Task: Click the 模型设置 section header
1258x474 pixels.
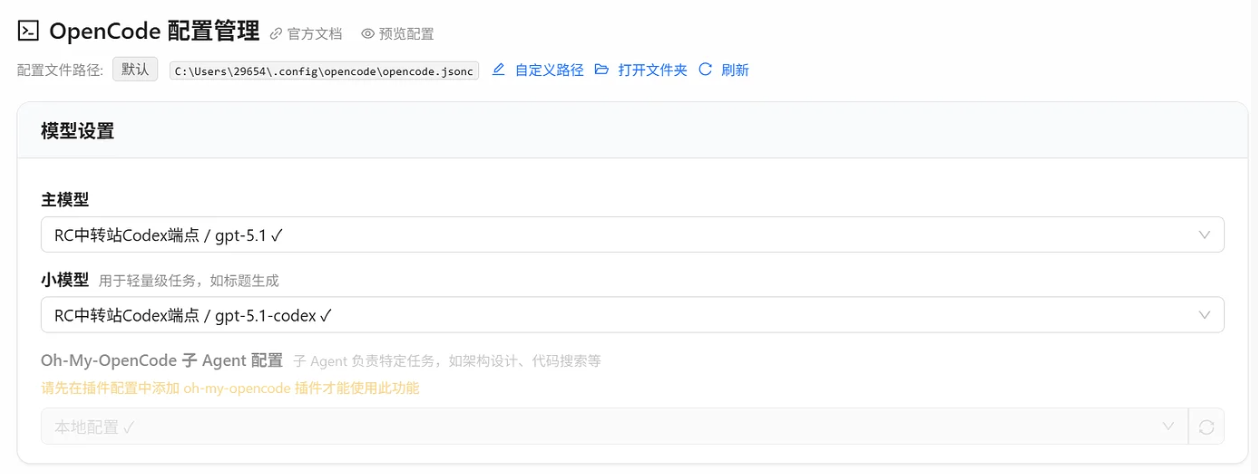Action: click(77, 131)
